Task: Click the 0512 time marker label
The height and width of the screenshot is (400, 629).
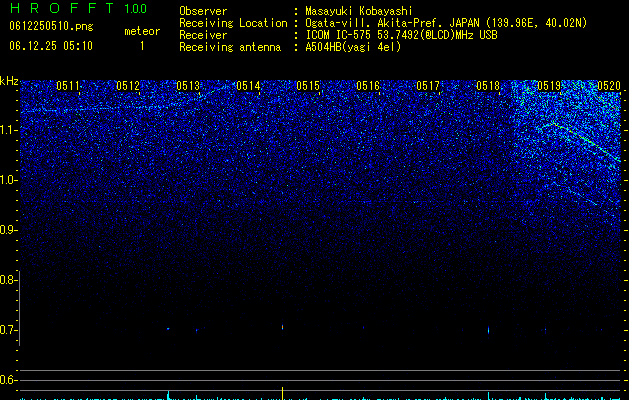Action: click(x=128, y=86)
